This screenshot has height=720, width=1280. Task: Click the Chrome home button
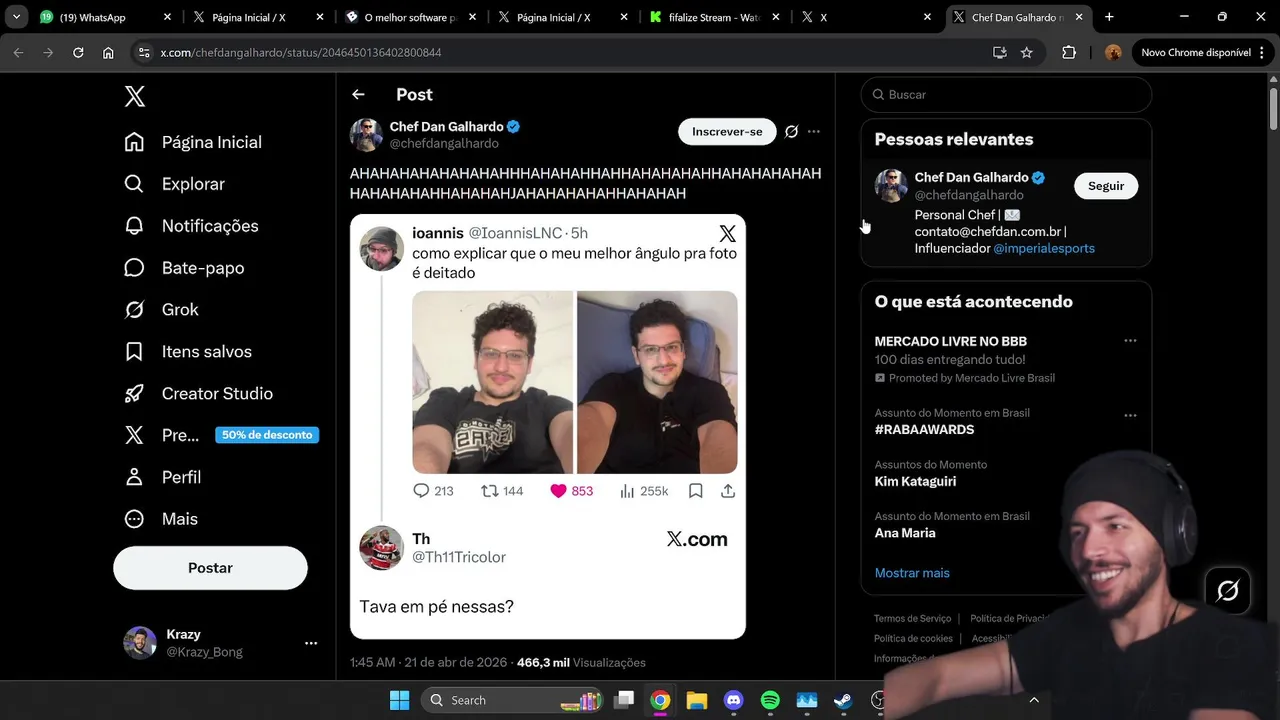pyautogui.click(x=108, y=52)
